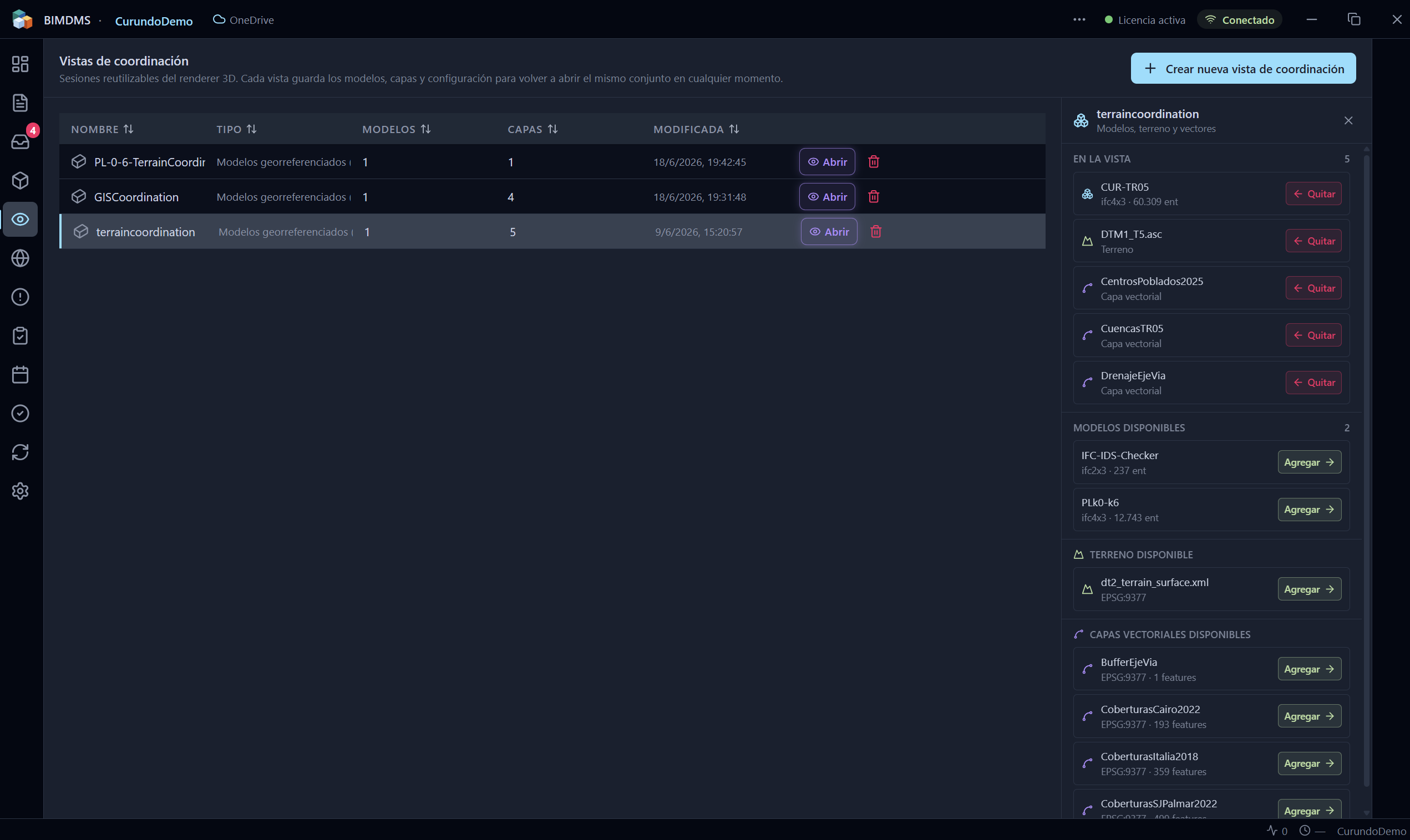This screenshot has width=1410, height=840.
Task: Close the terraincoordination details panel
Action: [x=1348, y=120]
